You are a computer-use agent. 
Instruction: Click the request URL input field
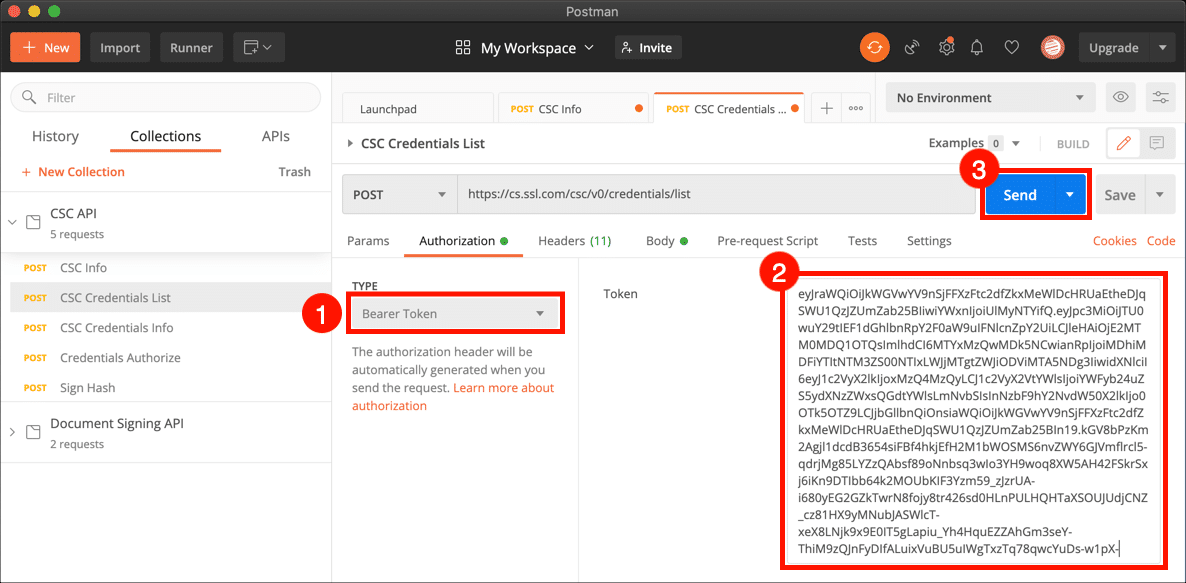715,195
